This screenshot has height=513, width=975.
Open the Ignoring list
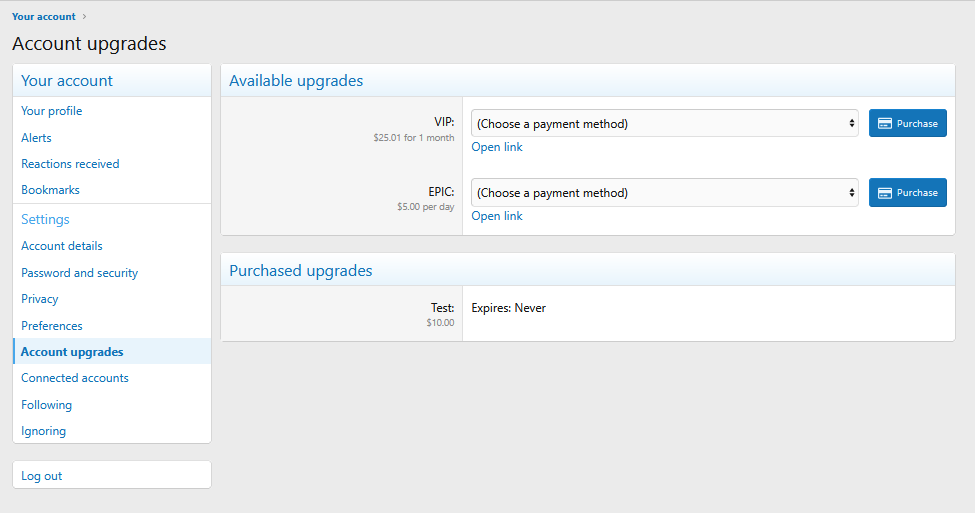(44, 431)
